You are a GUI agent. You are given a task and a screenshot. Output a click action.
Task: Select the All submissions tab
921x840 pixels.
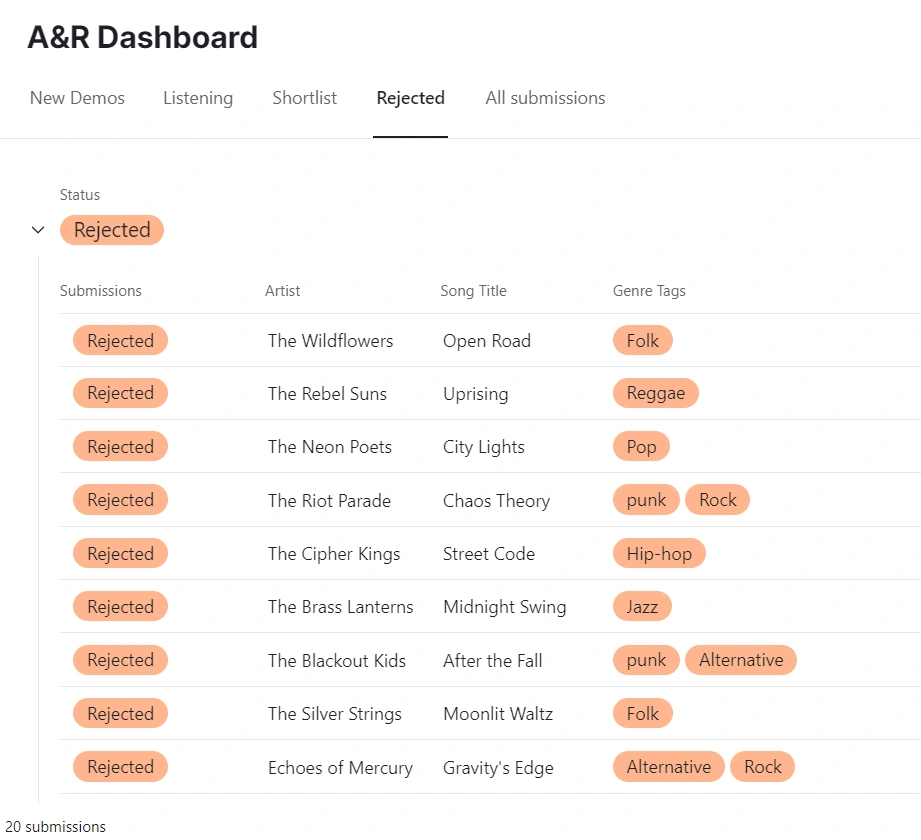(x=545, y=98)
